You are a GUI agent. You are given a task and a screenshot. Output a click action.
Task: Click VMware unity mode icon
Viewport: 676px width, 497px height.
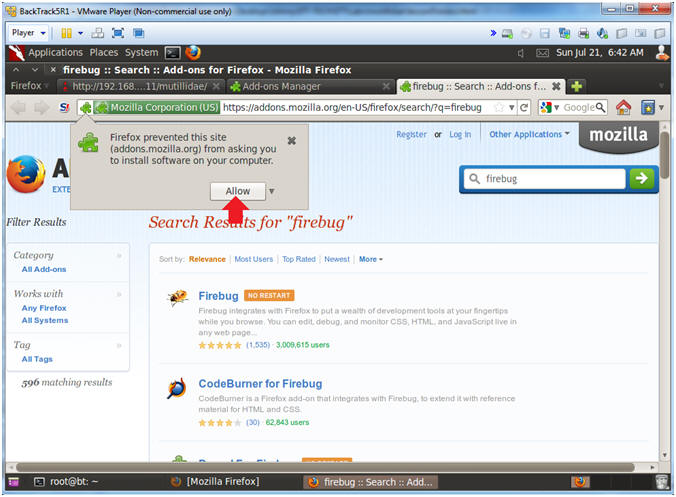click(x=138, y=33)
